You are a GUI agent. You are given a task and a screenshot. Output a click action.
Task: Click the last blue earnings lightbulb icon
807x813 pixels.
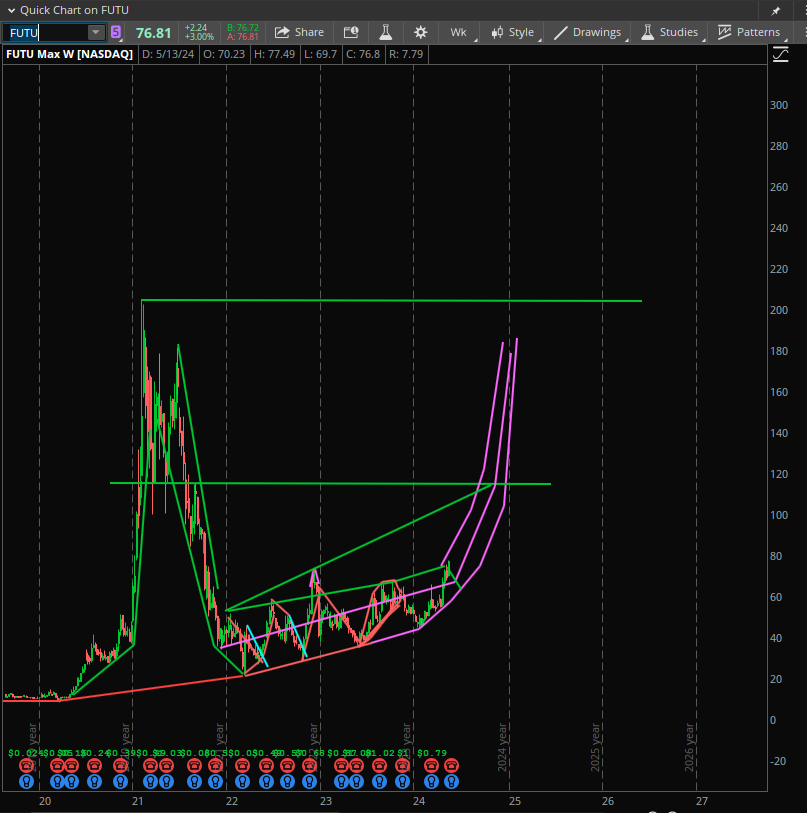point(451,781)
